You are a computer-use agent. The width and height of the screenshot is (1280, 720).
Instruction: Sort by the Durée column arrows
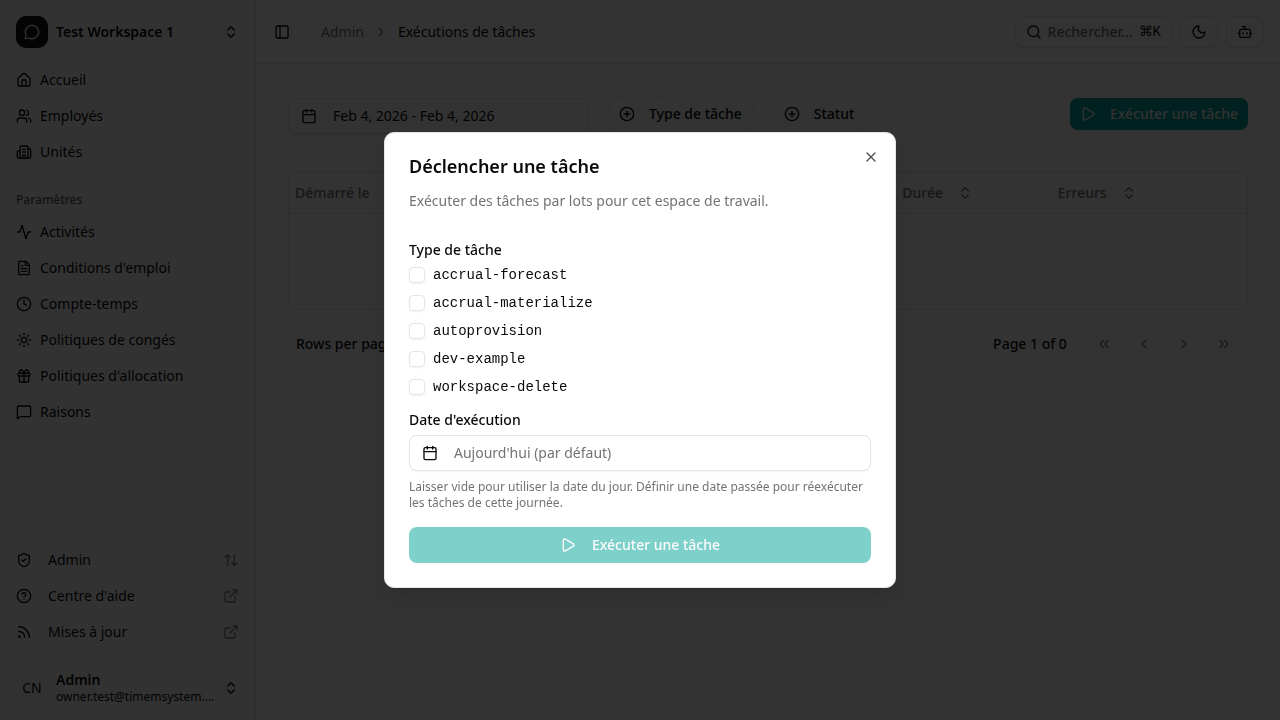[965, 193]
